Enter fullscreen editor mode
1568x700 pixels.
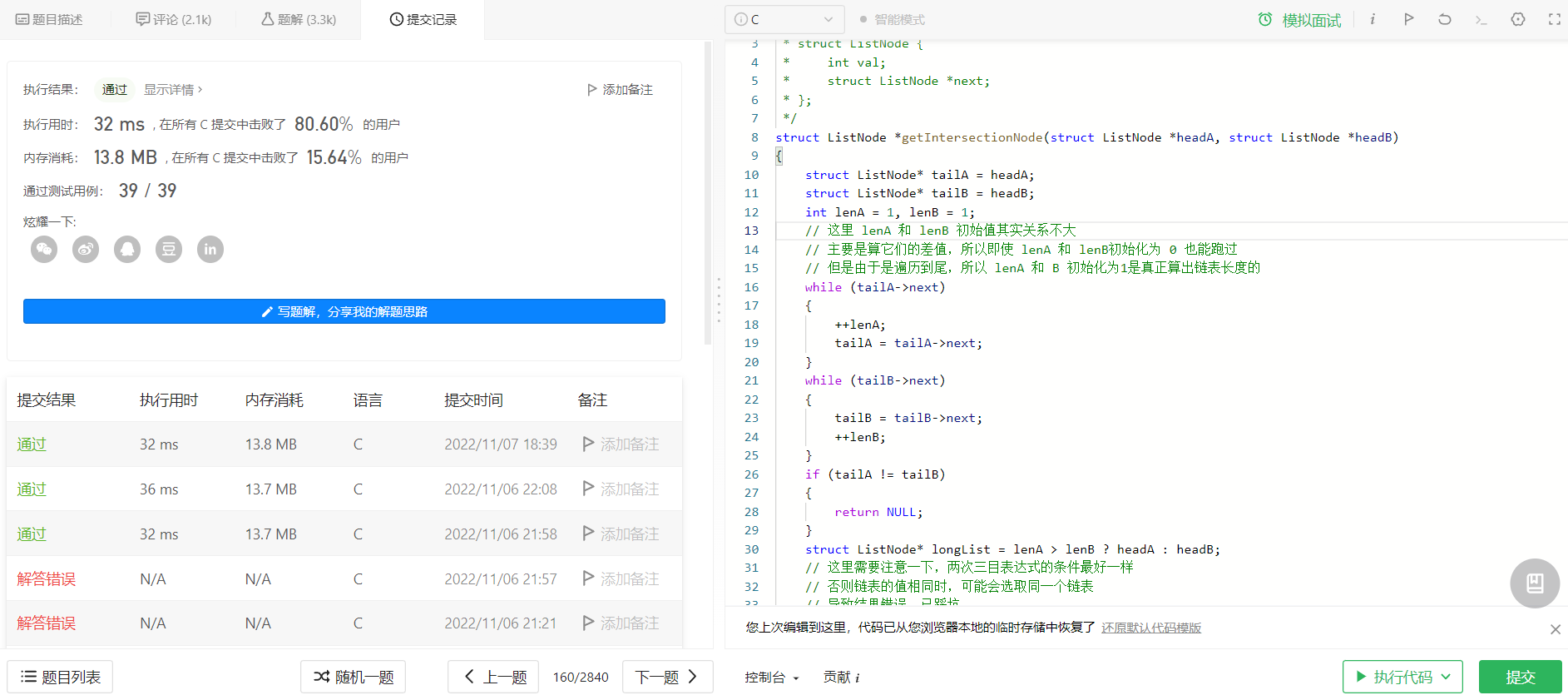[x=1554, y=19]
